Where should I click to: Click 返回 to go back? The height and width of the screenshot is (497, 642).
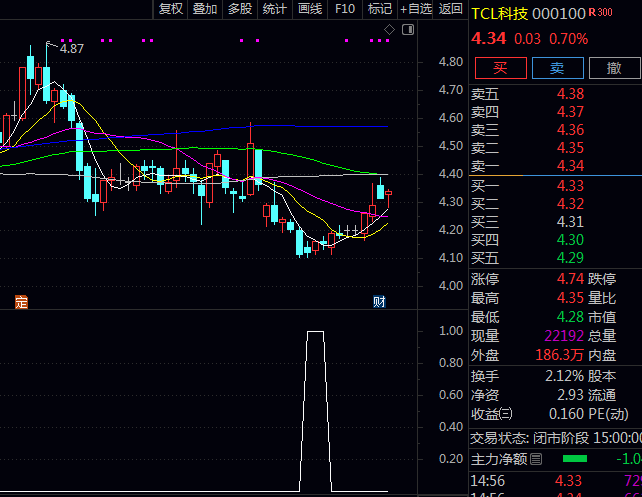[x=451, y=9]
